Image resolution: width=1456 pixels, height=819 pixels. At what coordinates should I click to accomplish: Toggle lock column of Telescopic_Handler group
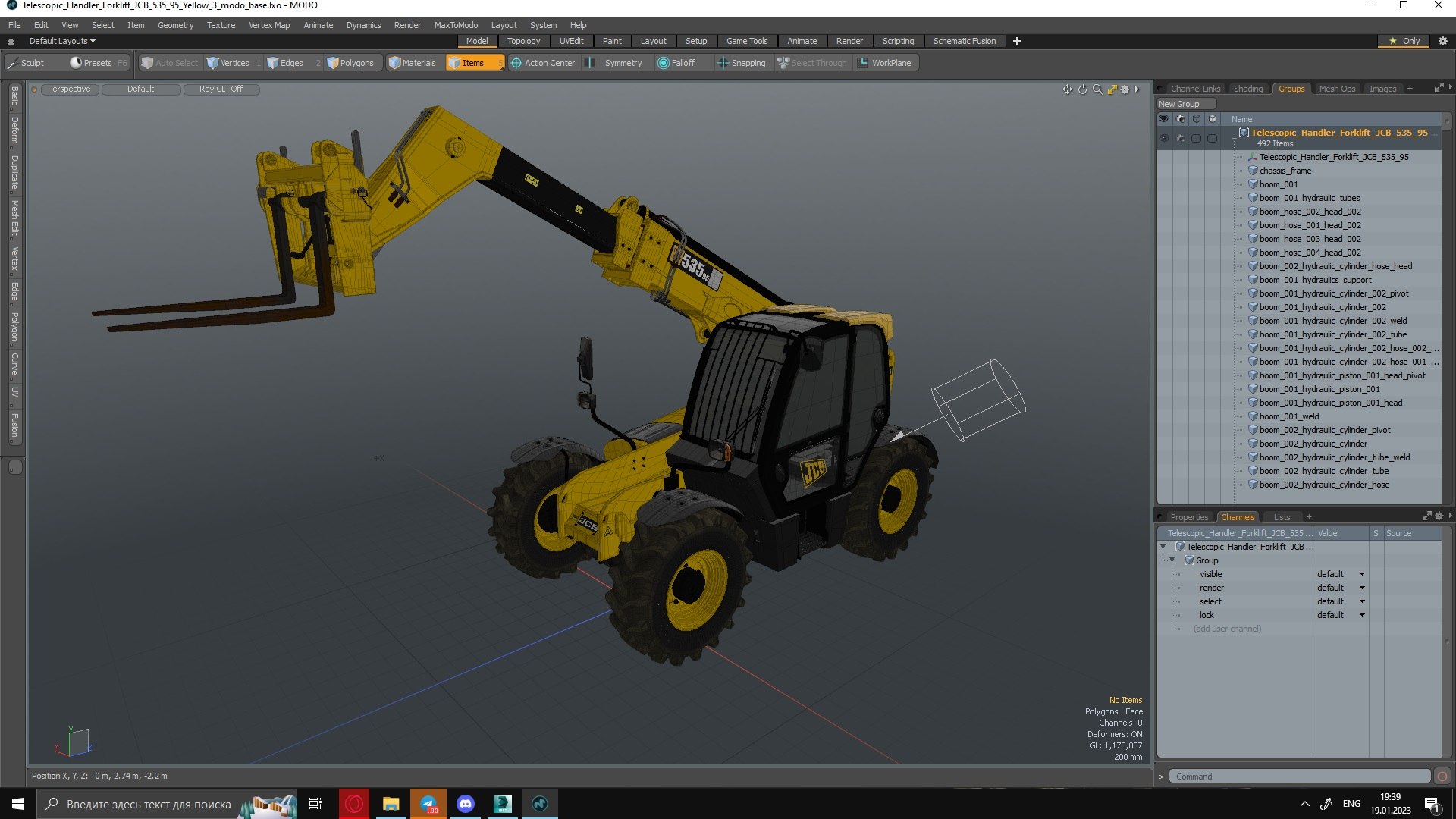(1213, 138)
